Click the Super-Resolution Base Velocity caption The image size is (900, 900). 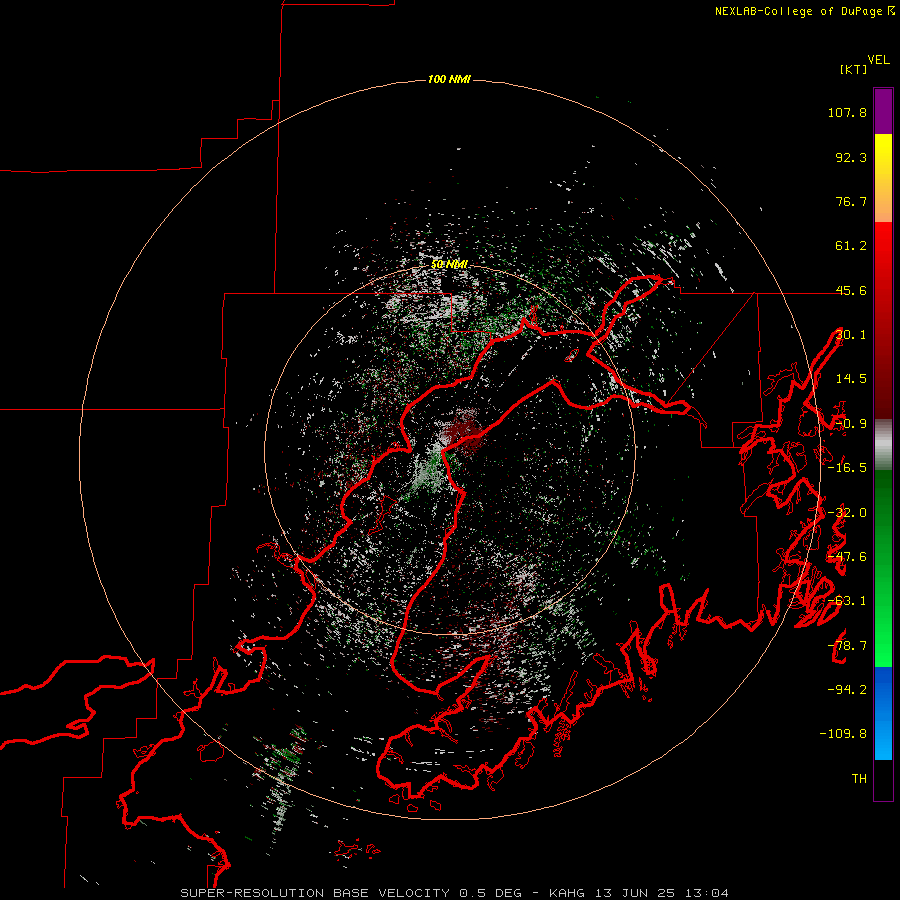tap(454, 893)
